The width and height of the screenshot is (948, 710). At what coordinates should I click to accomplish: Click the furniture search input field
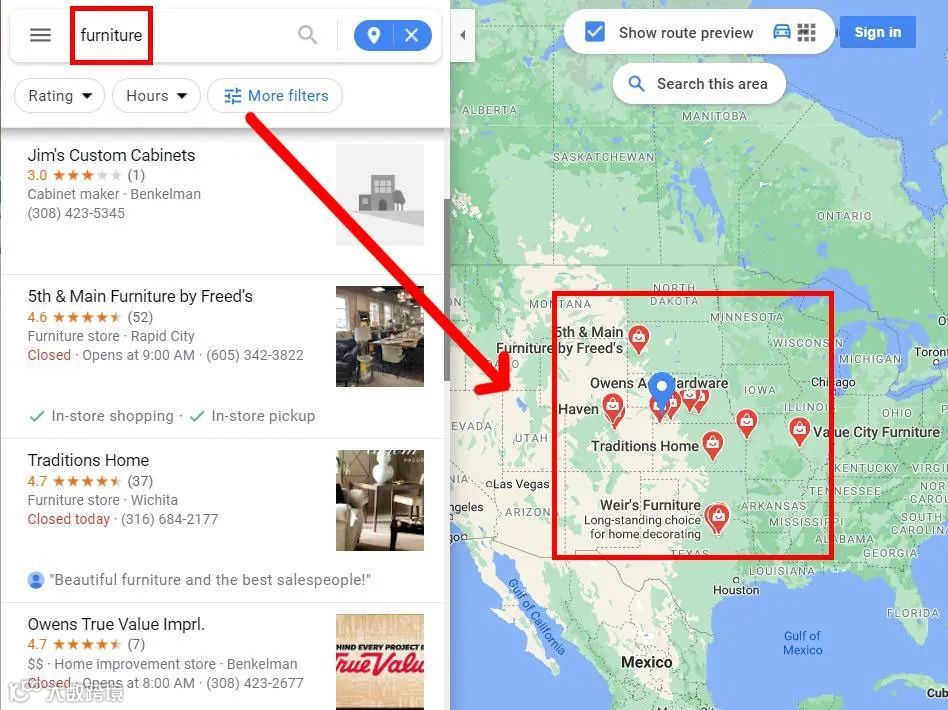pyautogui.click(x=183, y=35)
